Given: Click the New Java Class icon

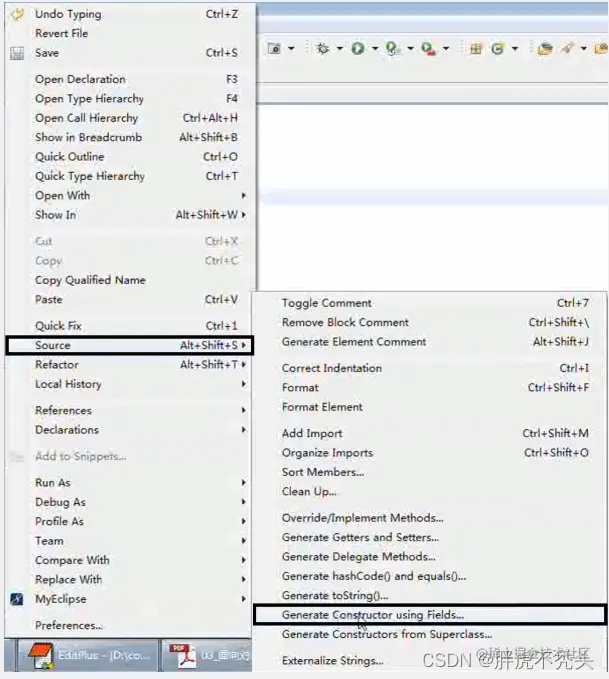Looking at the screenshot, I should (x=498, y=48).
